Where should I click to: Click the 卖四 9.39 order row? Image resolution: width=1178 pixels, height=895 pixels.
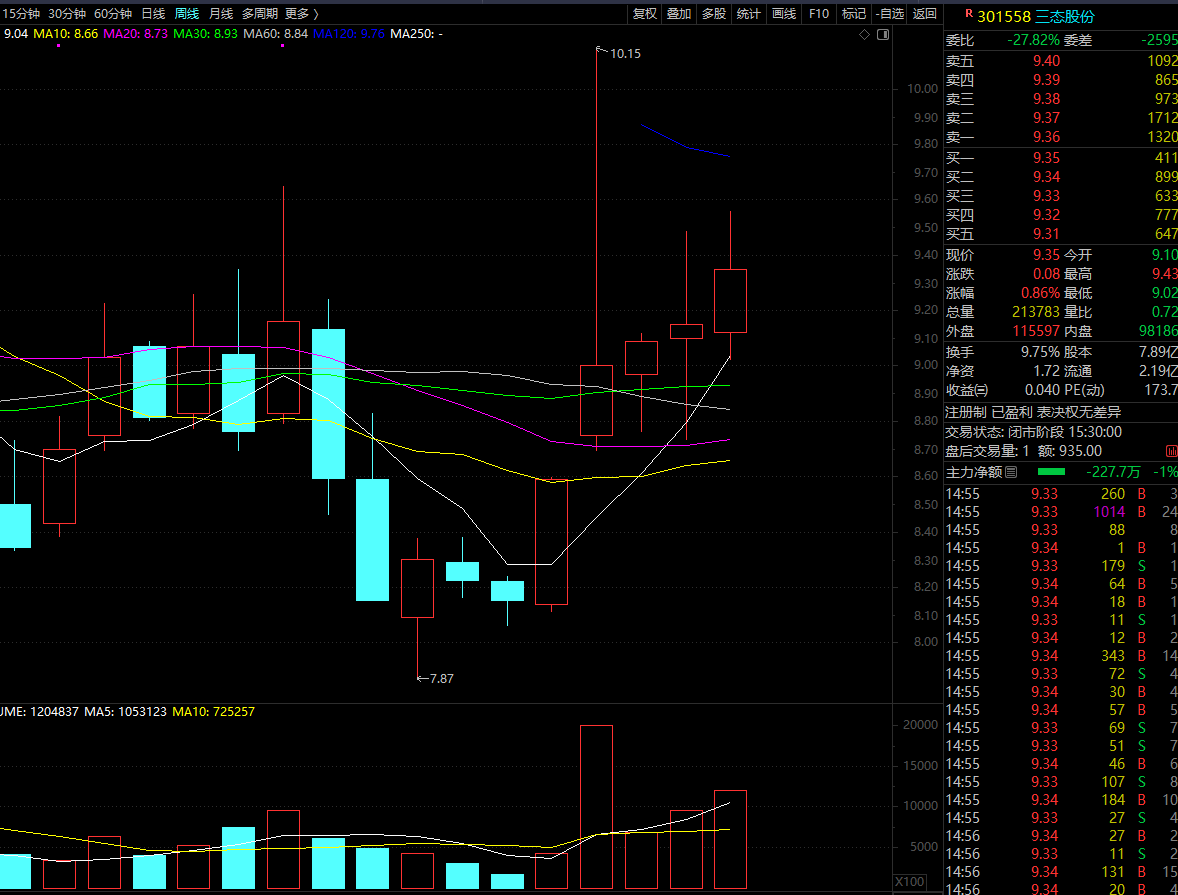1061,80
